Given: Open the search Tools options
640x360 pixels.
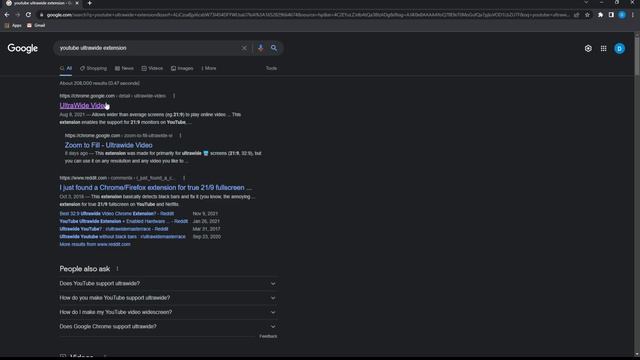Looking at the screenshot, I should pyautogui.click(x=271, y=68).
